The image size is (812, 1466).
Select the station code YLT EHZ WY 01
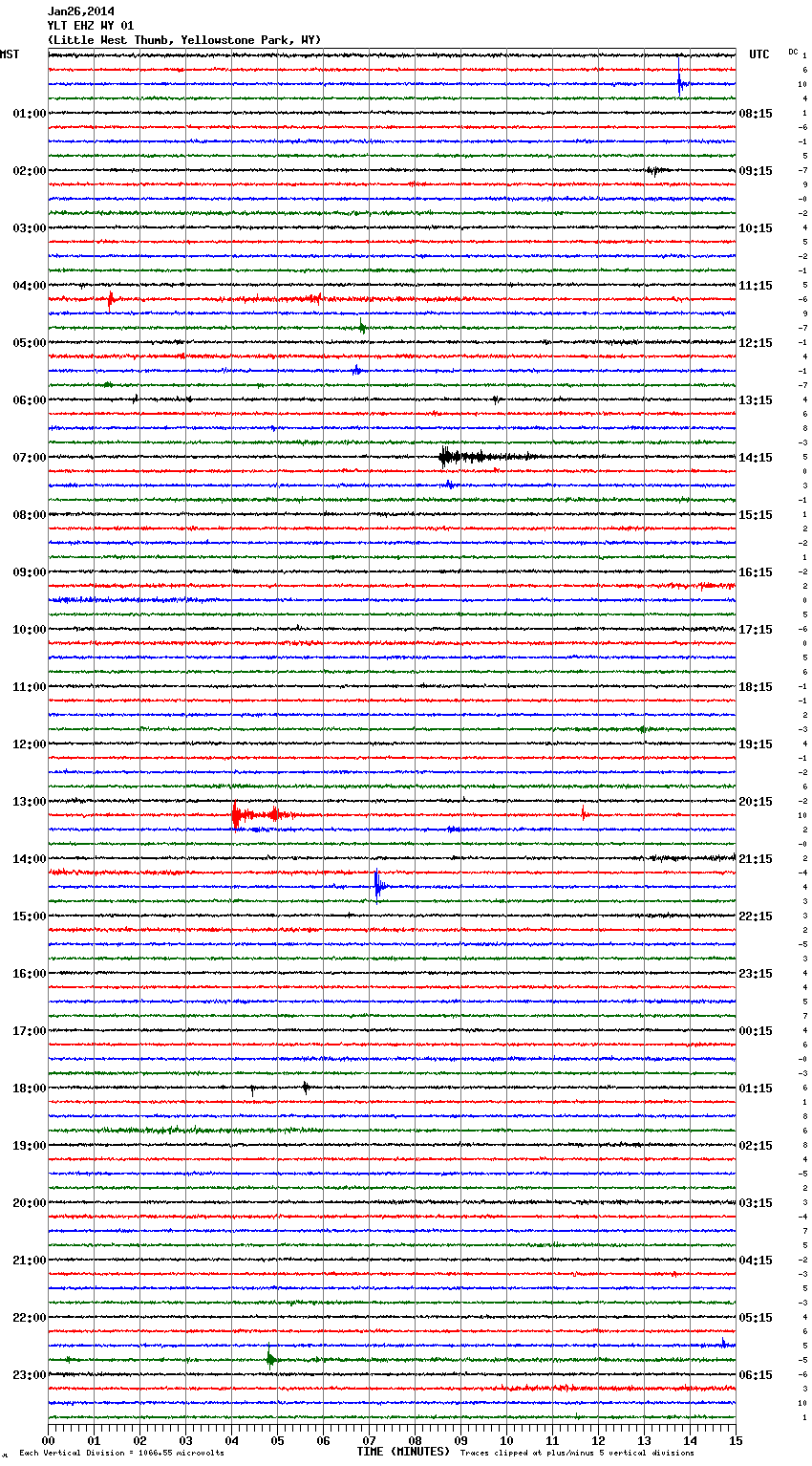click(91, 26)
